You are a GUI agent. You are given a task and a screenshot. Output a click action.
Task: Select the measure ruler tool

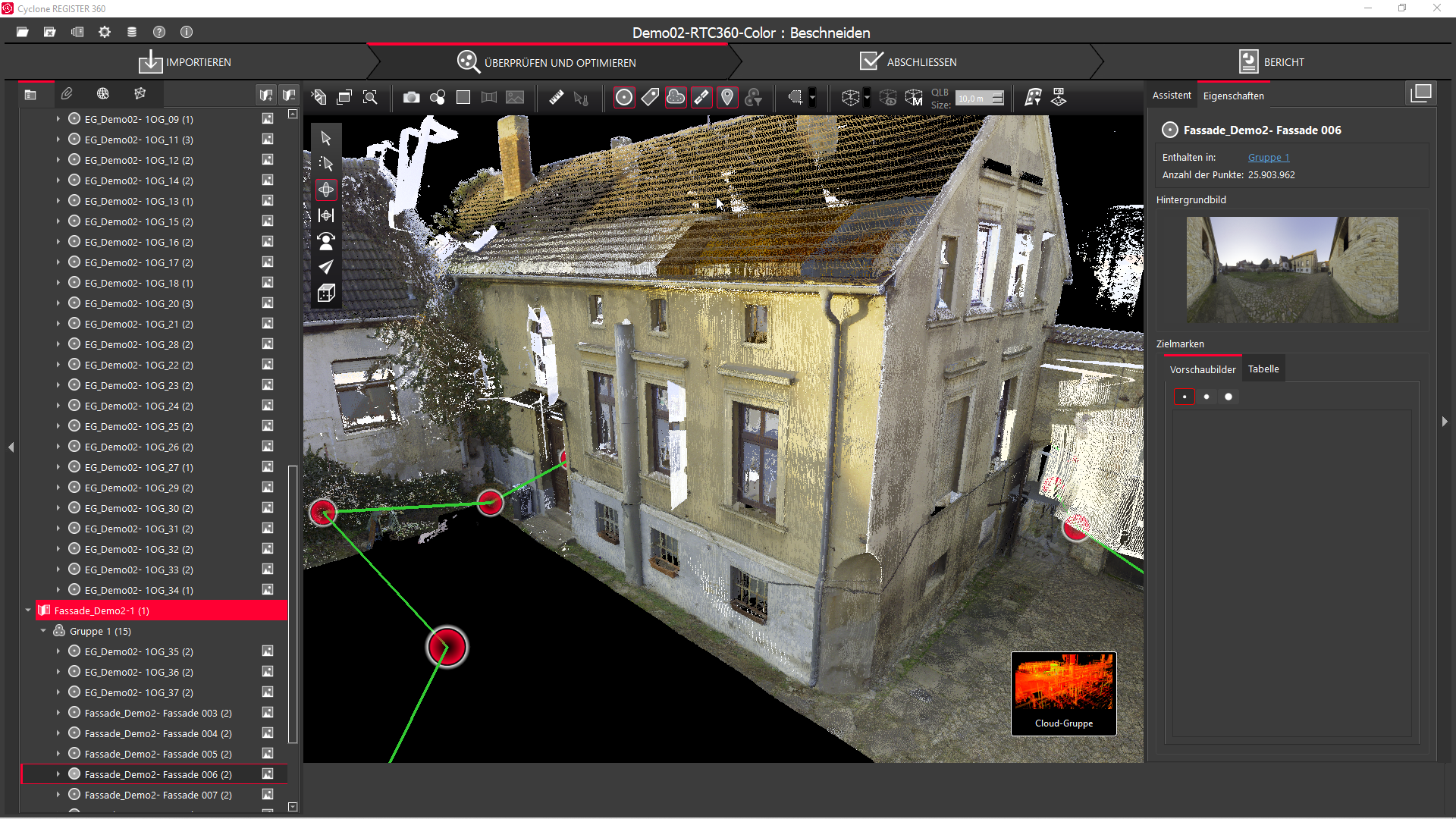(x=557, y=98)
